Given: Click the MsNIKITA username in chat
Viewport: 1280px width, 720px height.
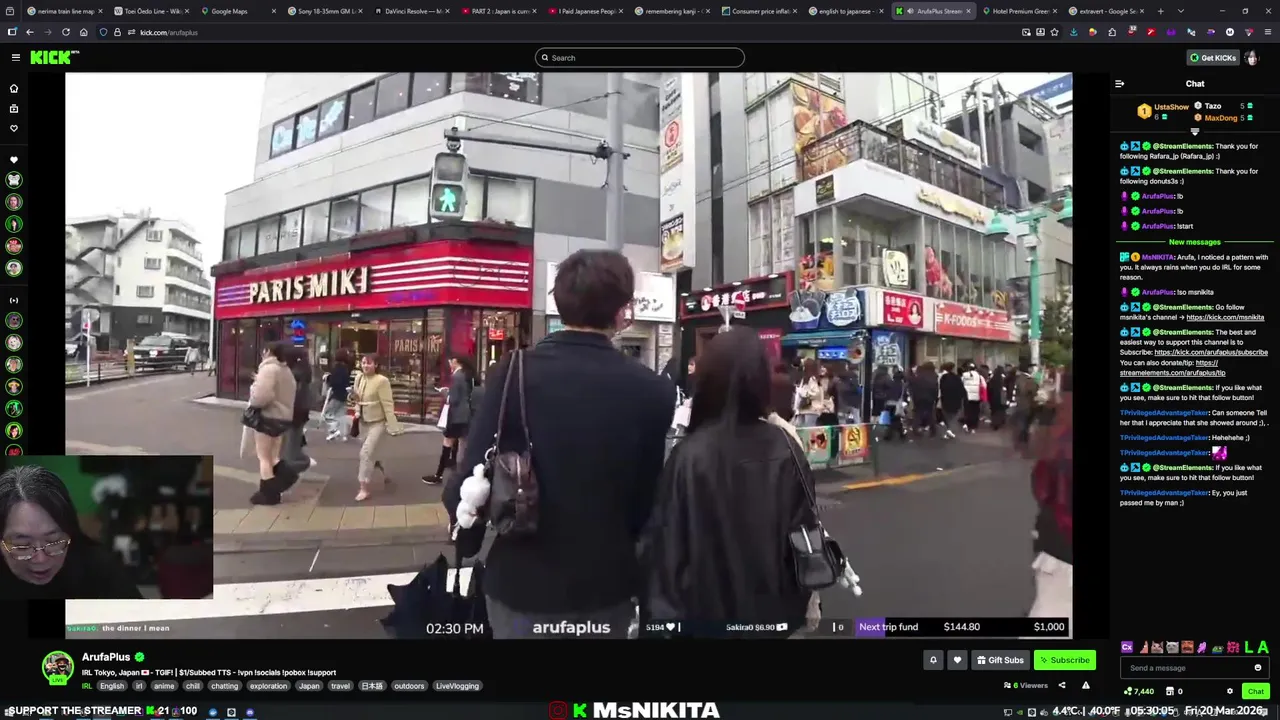Looking at the screenshot, I should 1157,257.
